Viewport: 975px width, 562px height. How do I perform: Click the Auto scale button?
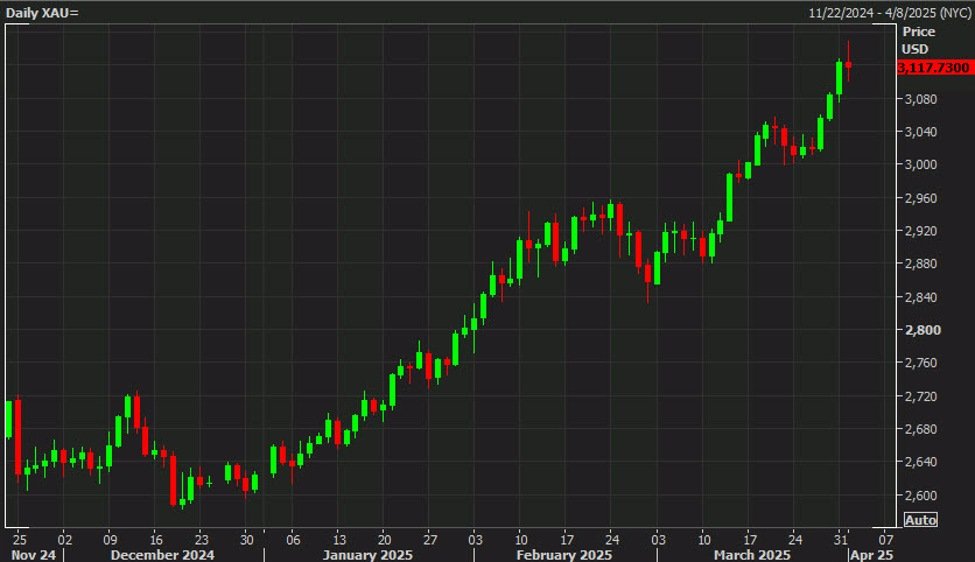pos(920,520)
